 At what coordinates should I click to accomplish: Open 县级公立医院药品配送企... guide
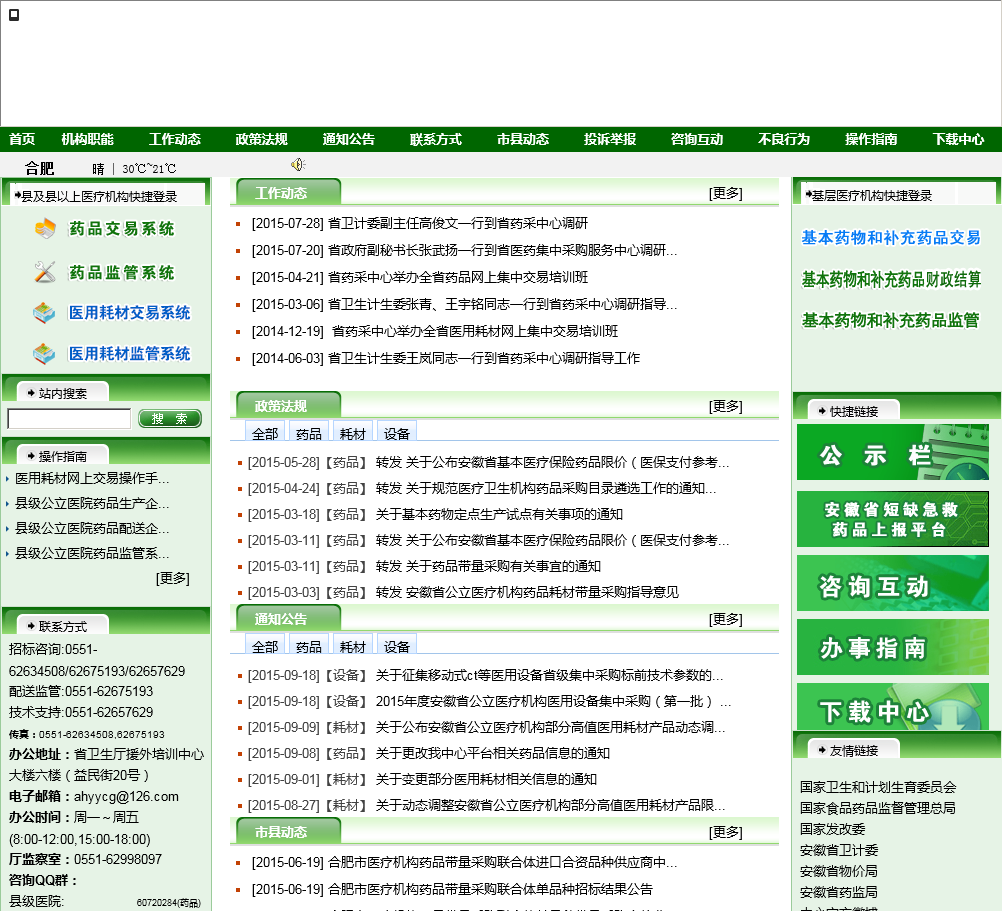pyautogui.click(x=92, y=528)
